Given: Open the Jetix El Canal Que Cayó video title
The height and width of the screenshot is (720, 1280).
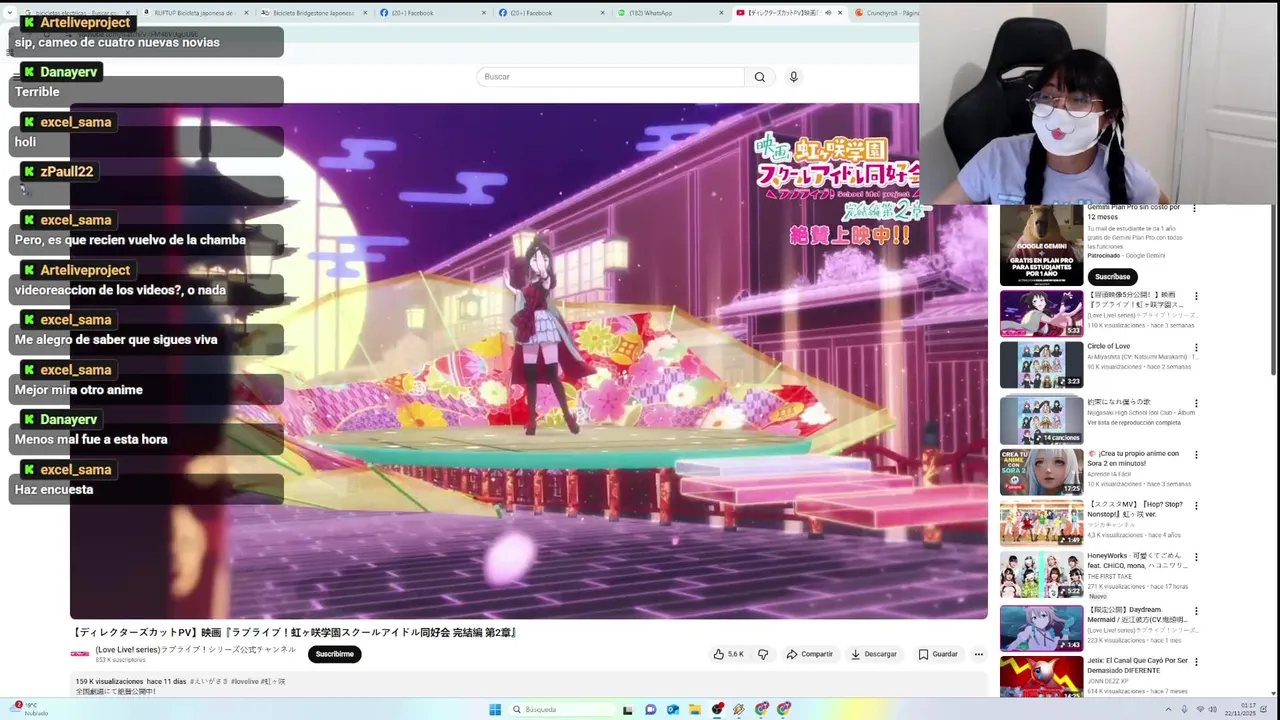Looking at the screenshot, I should click(x=1137, y=666).
